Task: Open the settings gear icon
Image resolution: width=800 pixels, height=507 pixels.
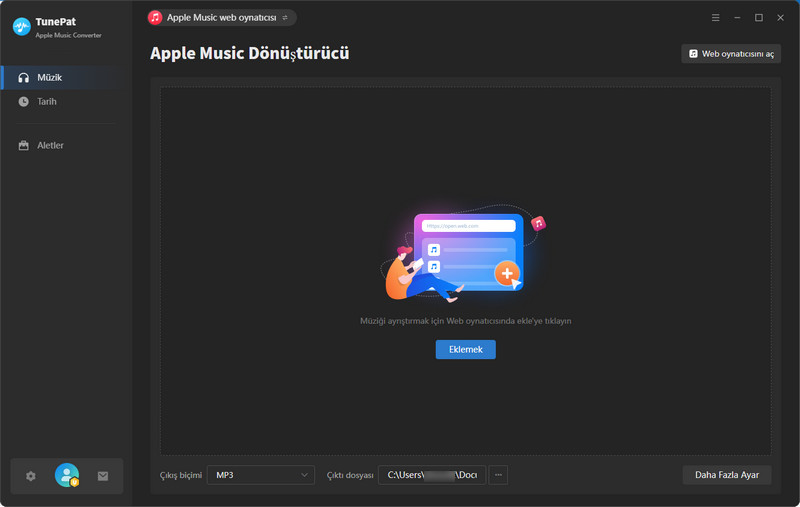Action: 31,477
